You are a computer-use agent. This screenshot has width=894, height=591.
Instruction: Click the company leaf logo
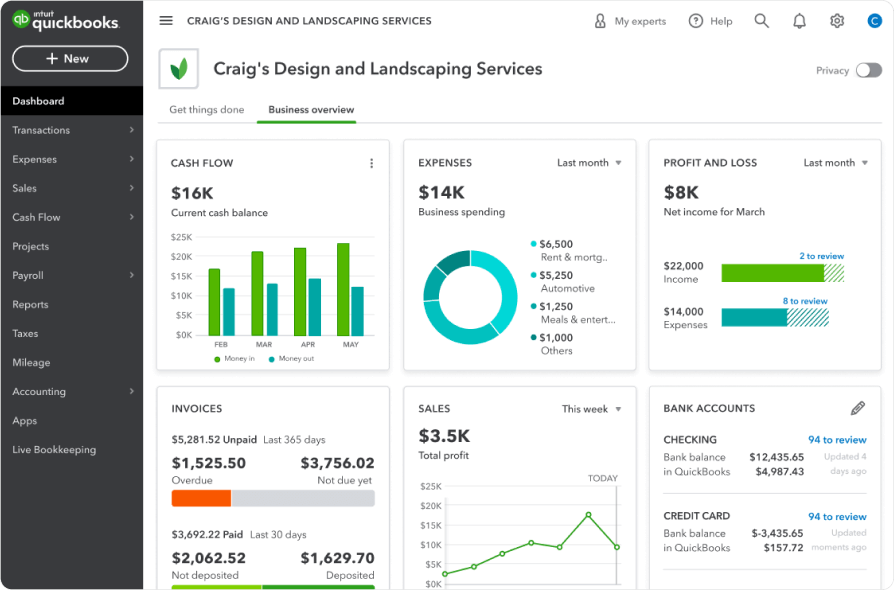tap(179, 69)
